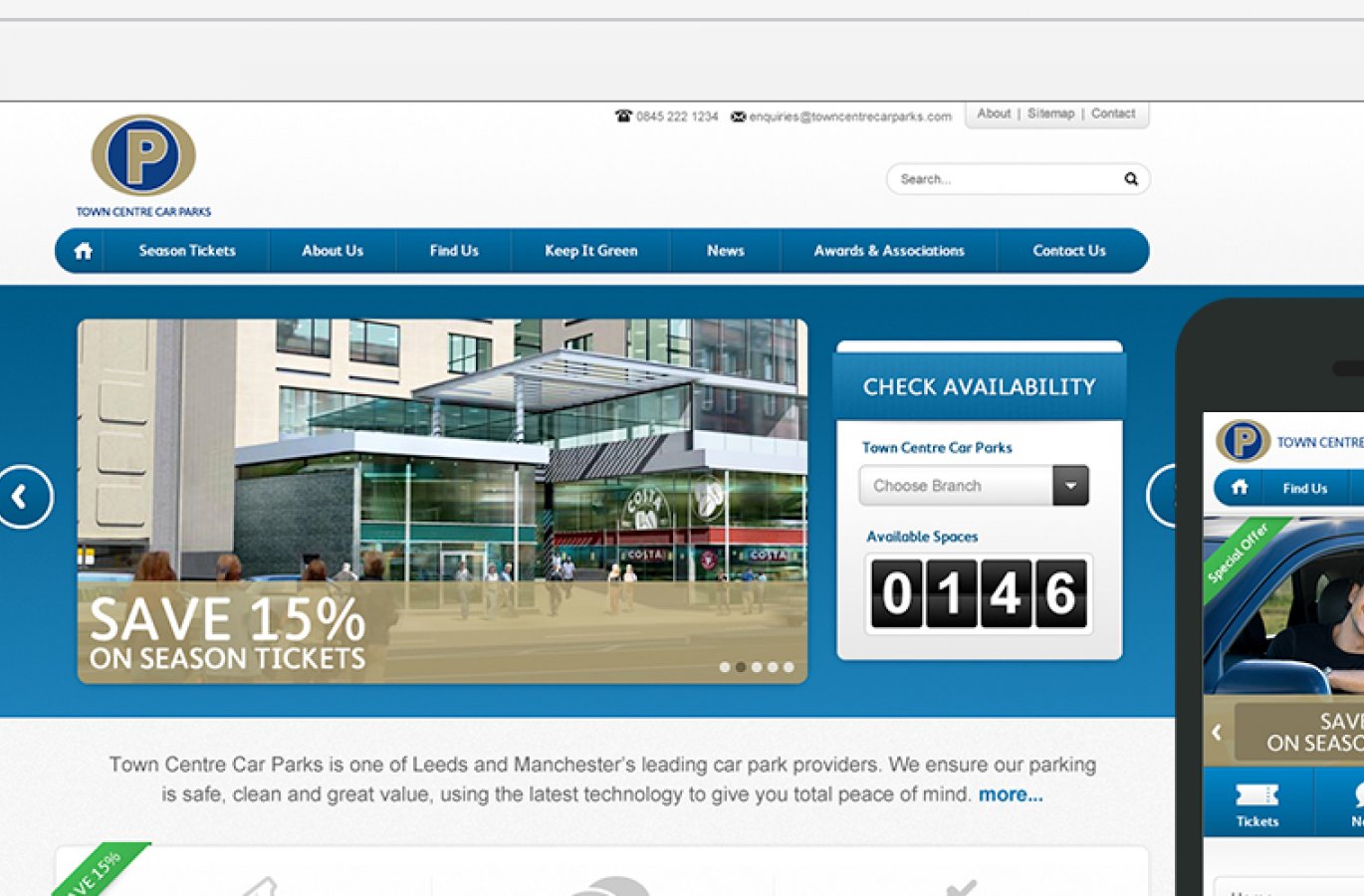This screenshot has width=1364, height=896.
Task: Advance carousel with the right arrow circle
Action: (1161, 496)
